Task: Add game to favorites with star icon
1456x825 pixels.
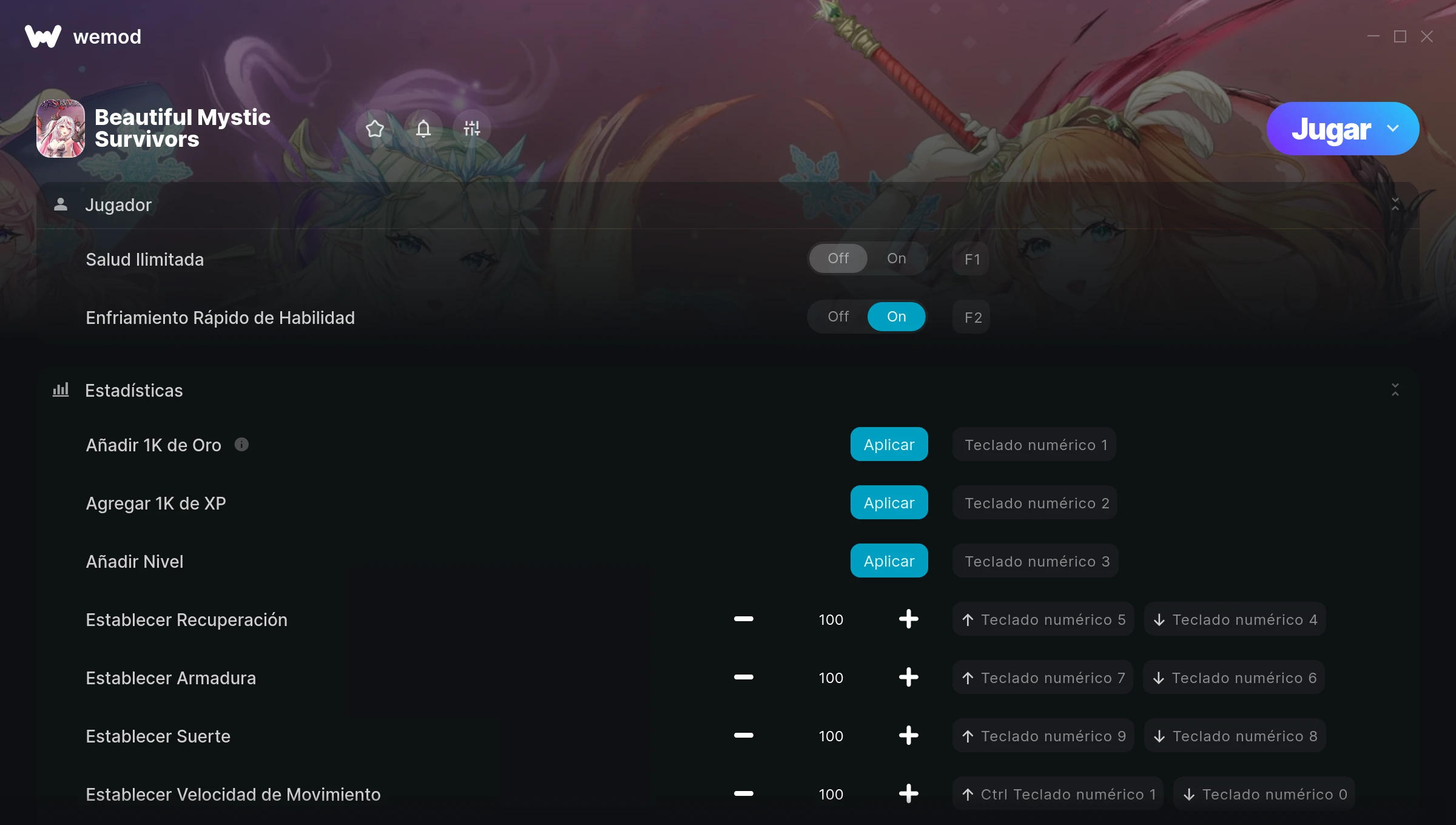Action: pos(375,129)
